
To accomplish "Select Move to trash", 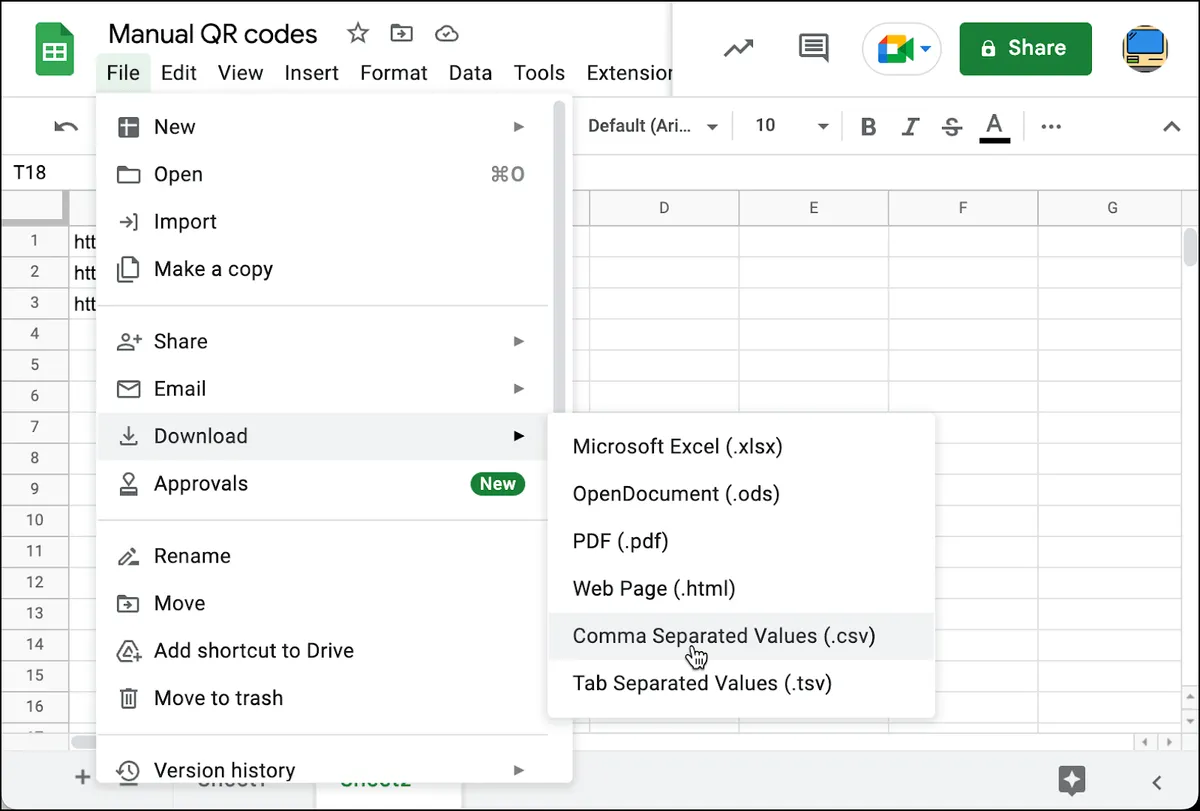I will pos(322,698).
